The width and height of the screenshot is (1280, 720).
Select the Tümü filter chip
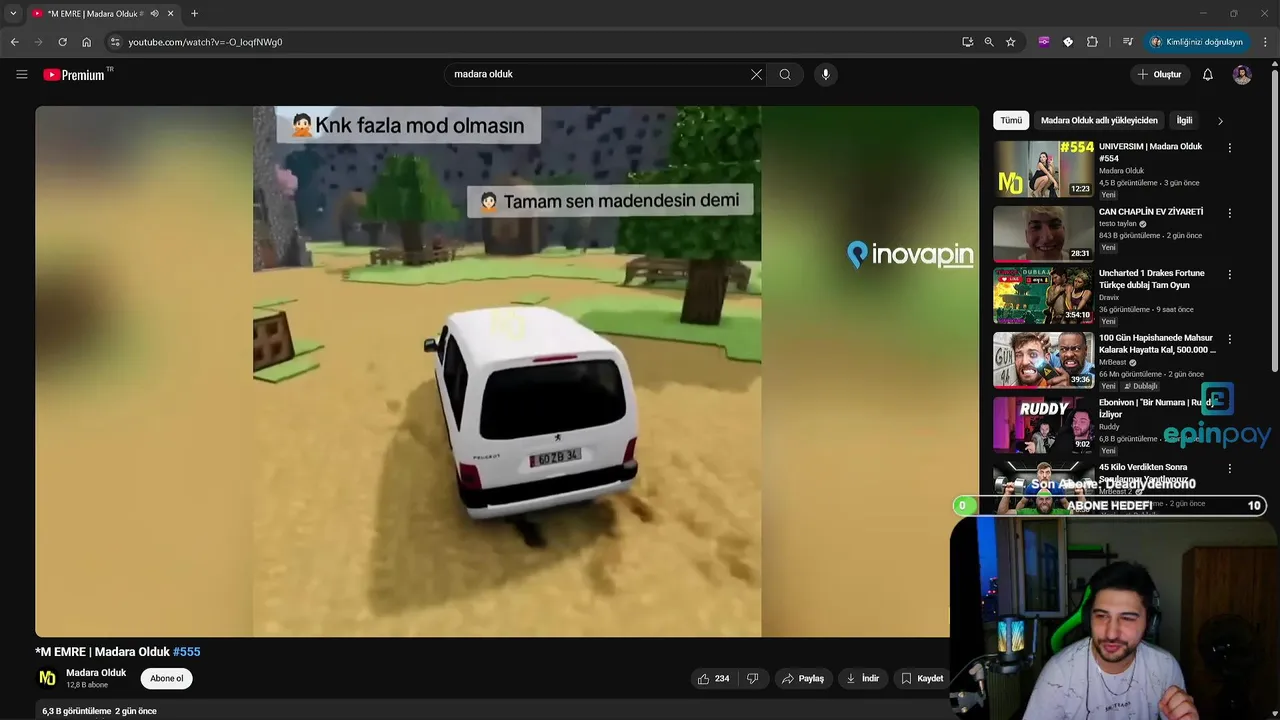1011,120
